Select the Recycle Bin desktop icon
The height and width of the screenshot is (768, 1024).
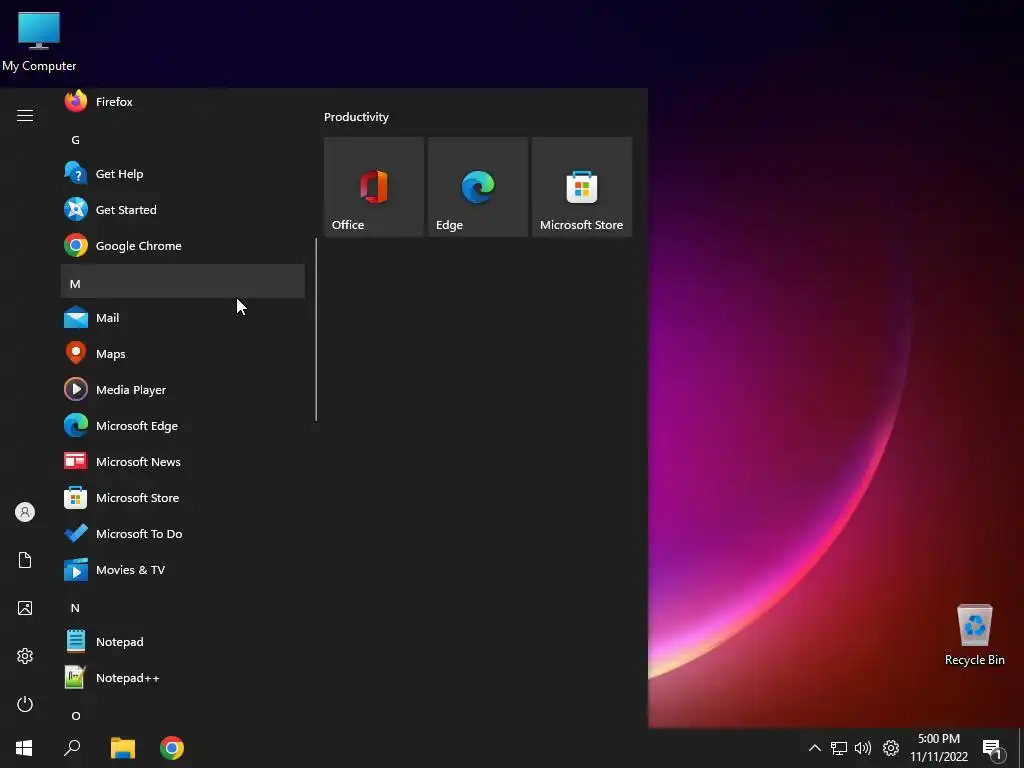974,635
